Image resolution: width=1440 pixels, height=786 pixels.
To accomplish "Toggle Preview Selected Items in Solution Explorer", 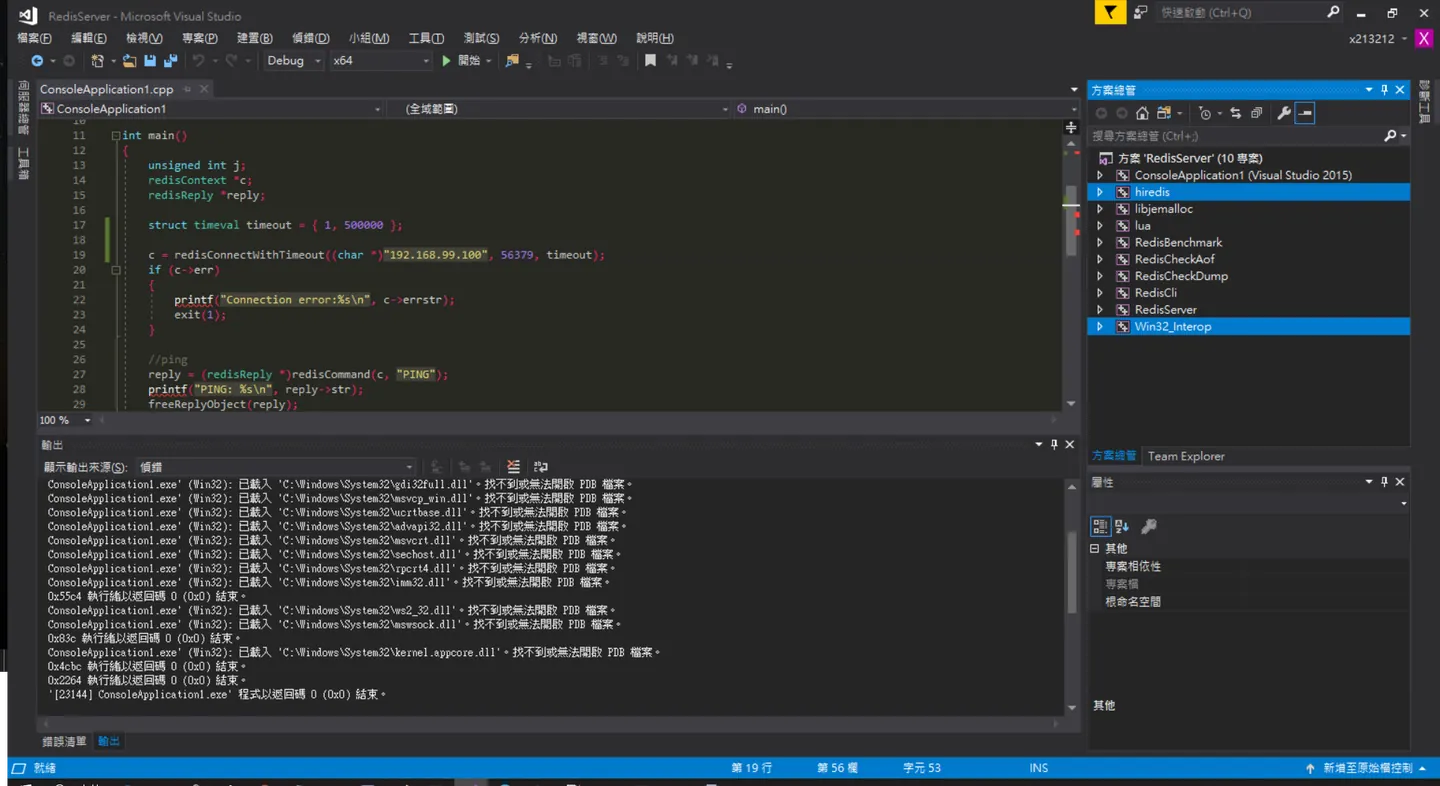I will click(1305, 113).
